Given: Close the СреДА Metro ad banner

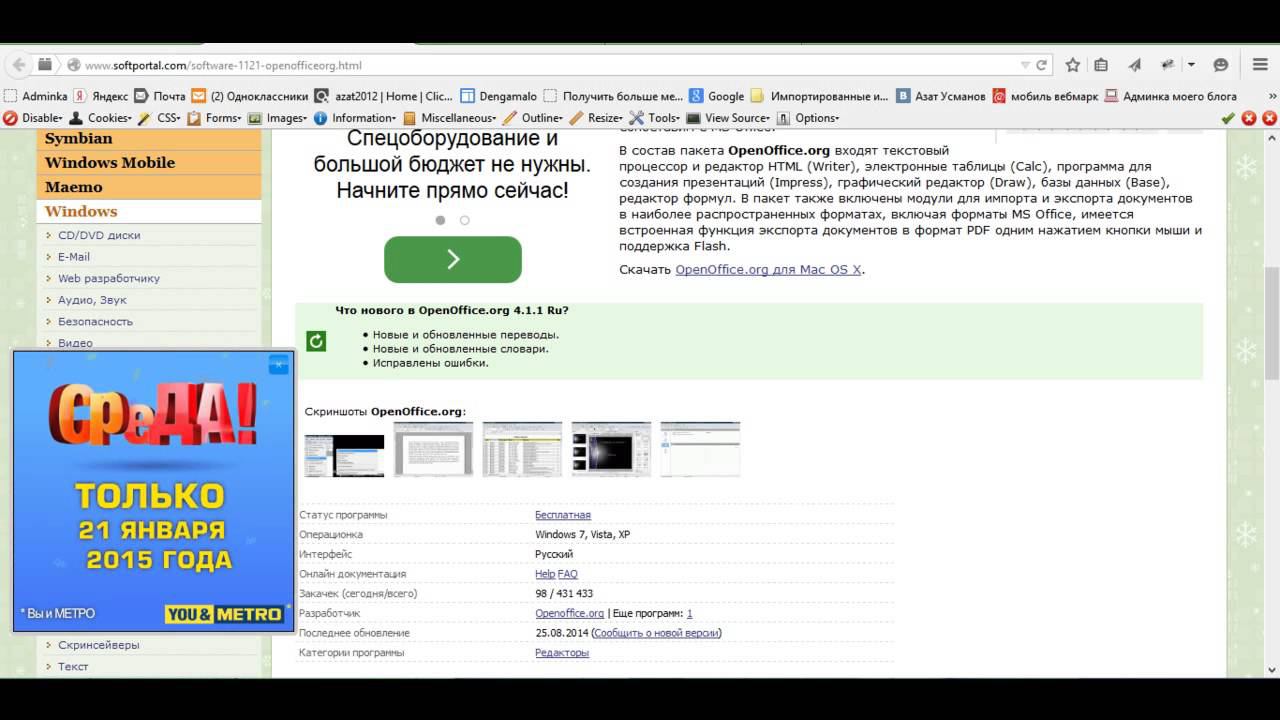Looking at the screenshot, I should point(279,365).
